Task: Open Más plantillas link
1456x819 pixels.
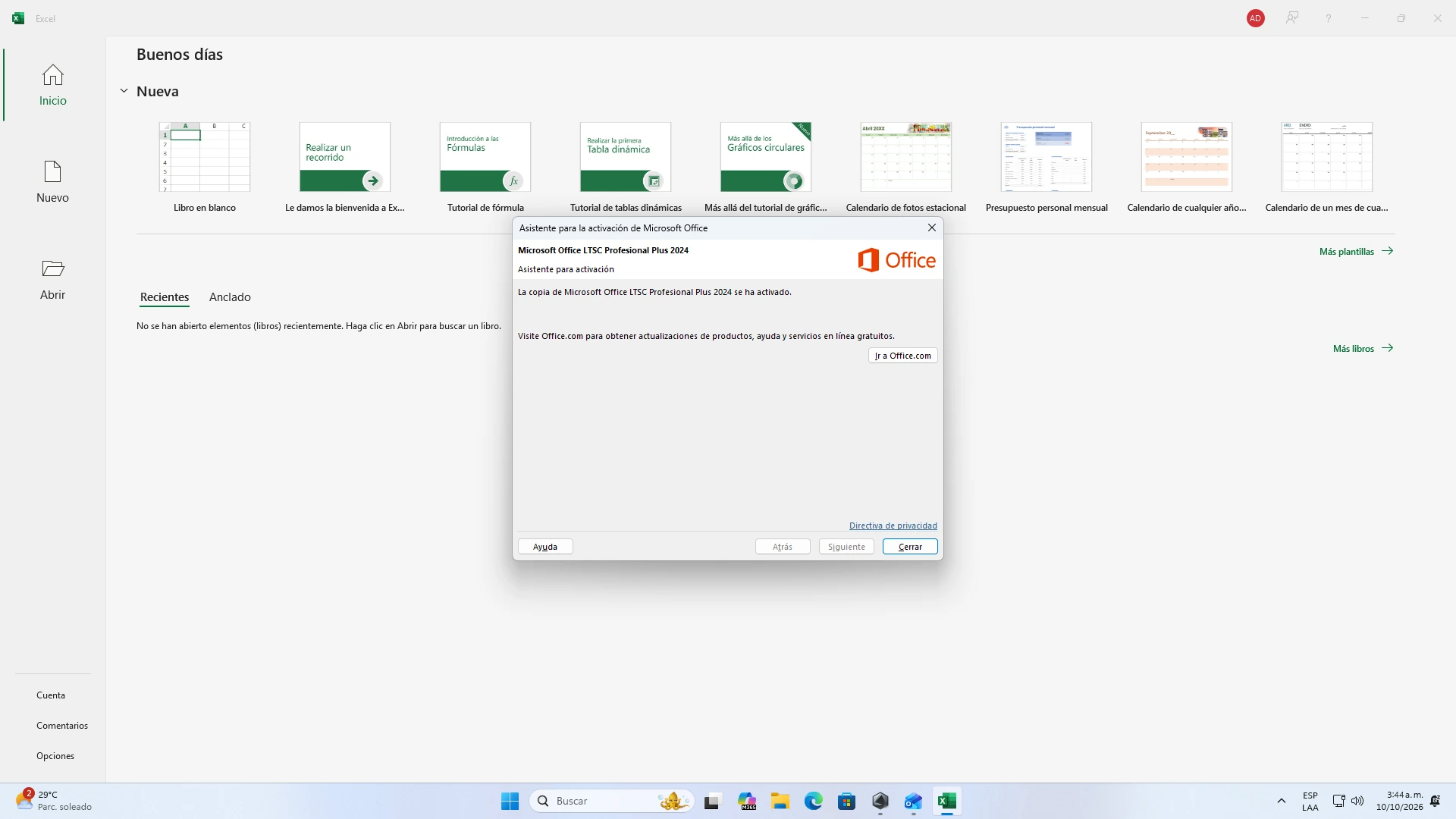Action: (x=1356, y=251)
